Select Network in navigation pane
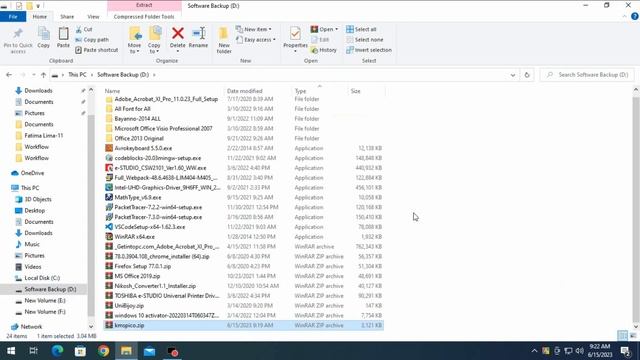Image resolution: width=640 pixels, height=360 pixels. pos(31,327)
